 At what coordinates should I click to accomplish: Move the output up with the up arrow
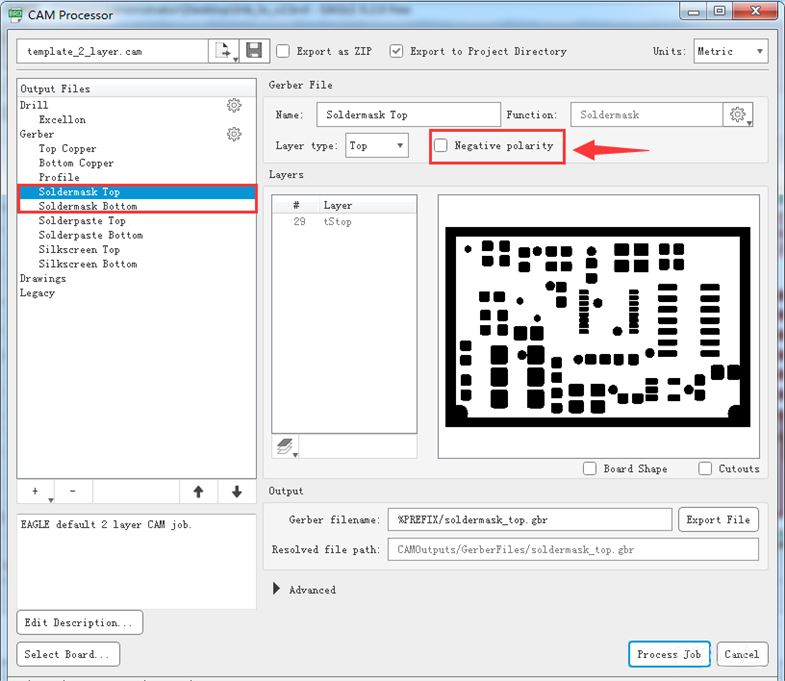(x=198, y=491)
